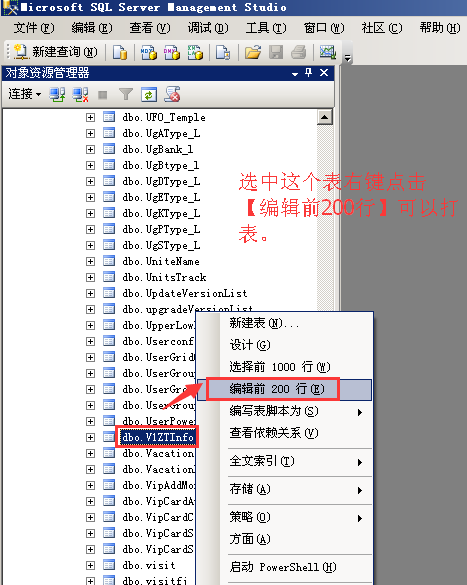Click the Database Engine Query icon
This screenshot has width=467, height=585.
tap(120, 52)
